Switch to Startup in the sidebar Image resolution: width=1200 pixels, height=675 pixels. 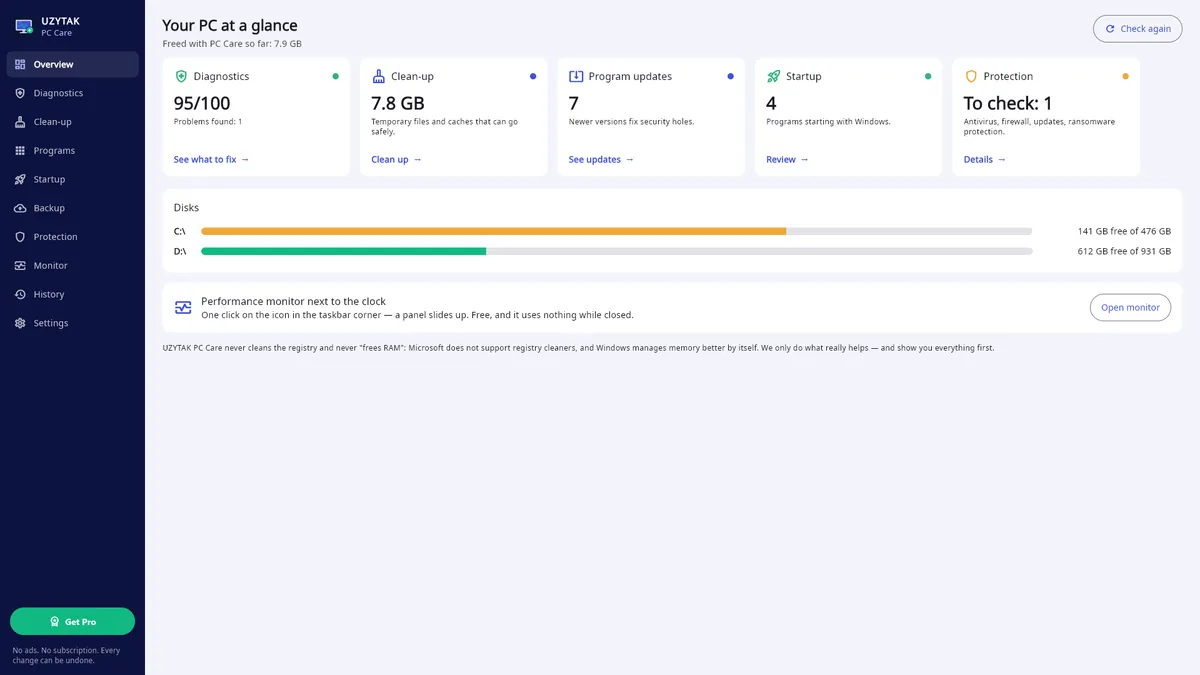[x=72, y=179]
